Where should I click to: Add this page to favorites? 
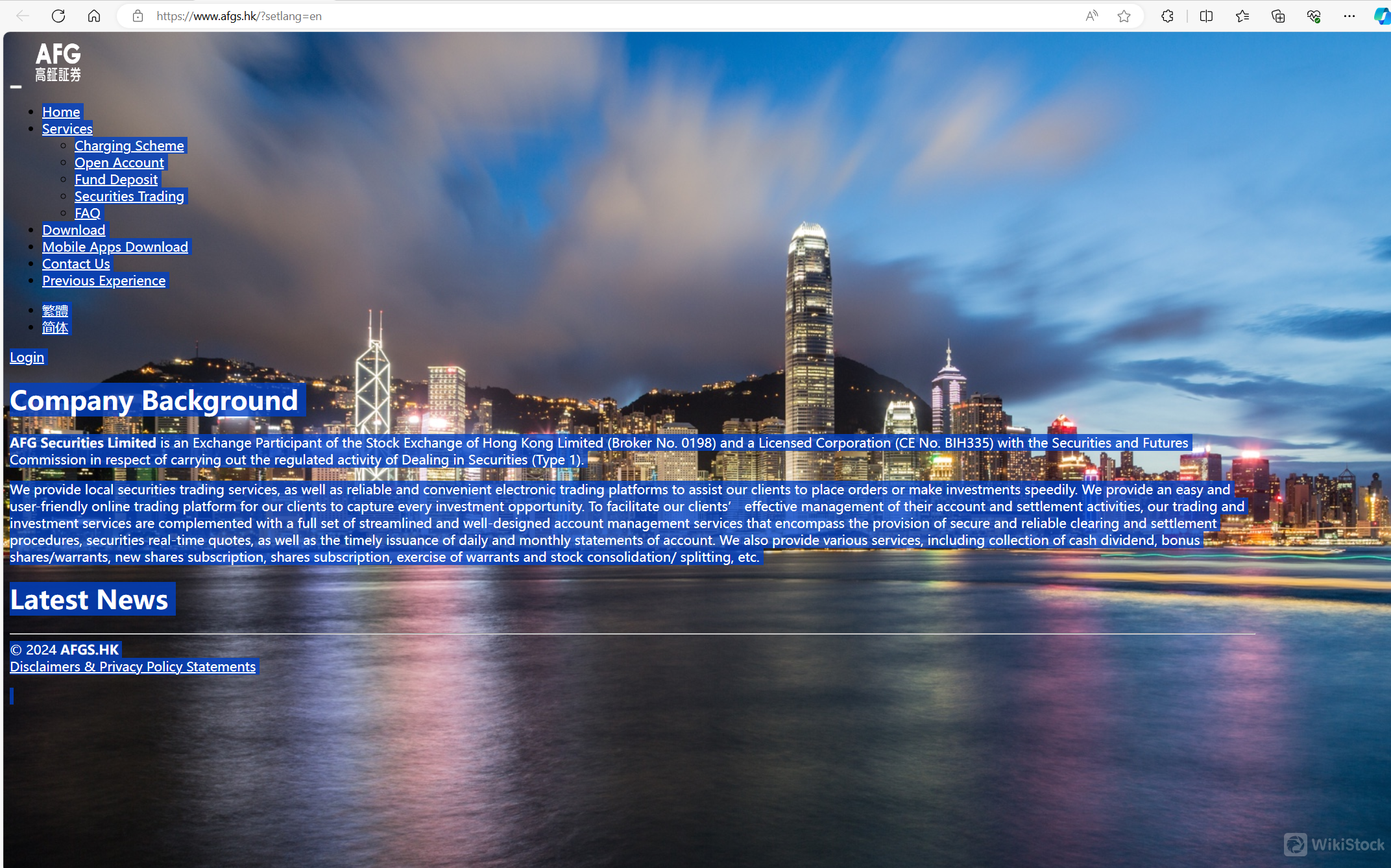(x=1124, y=16)
